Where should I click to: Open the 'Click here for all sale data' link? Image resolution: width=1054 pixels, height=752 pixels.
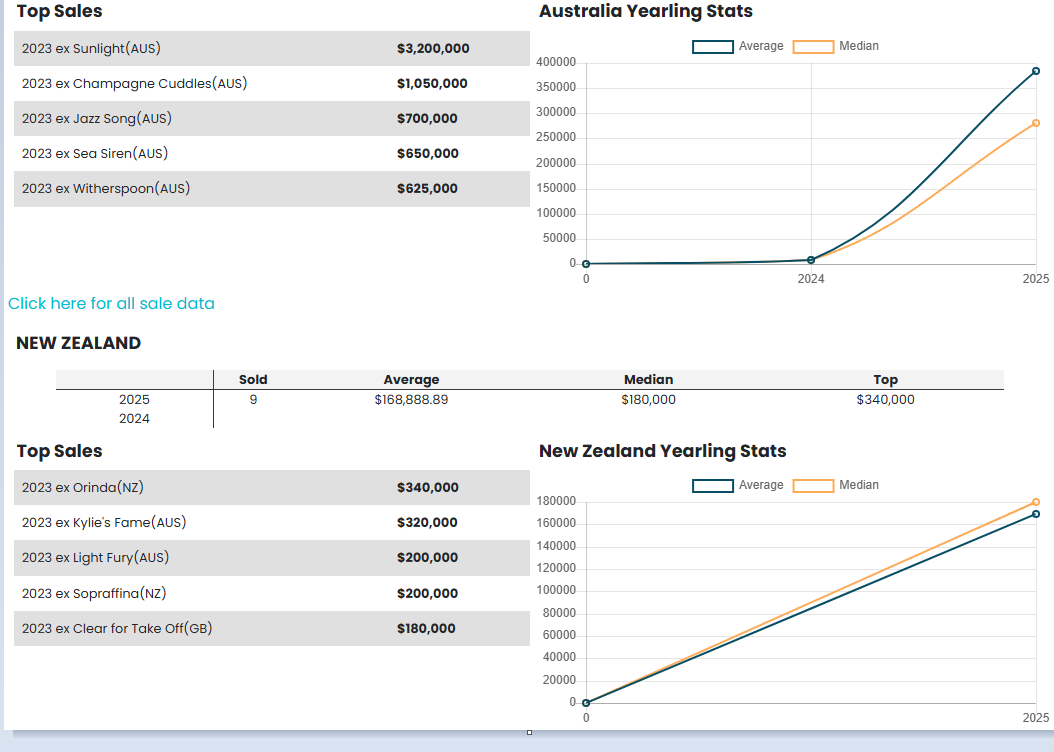pos(111,303)
